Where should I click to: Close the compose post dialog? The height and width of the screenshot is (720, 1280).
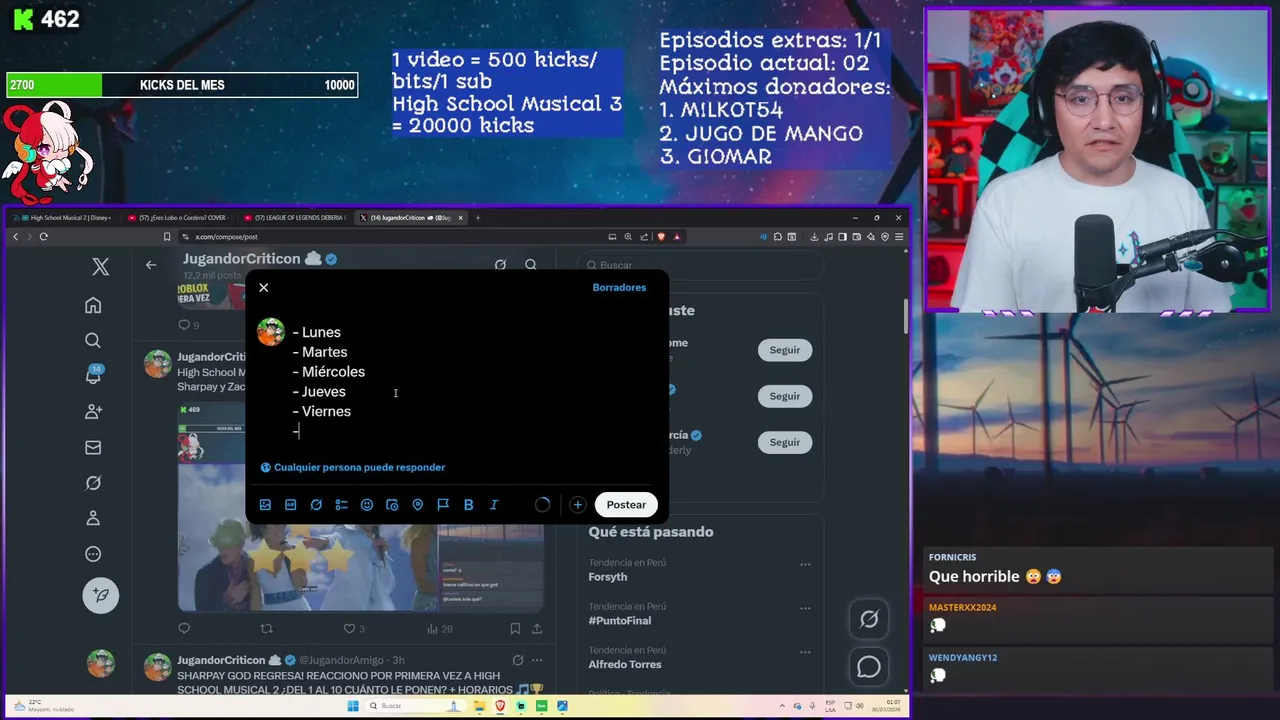(264, 287)
